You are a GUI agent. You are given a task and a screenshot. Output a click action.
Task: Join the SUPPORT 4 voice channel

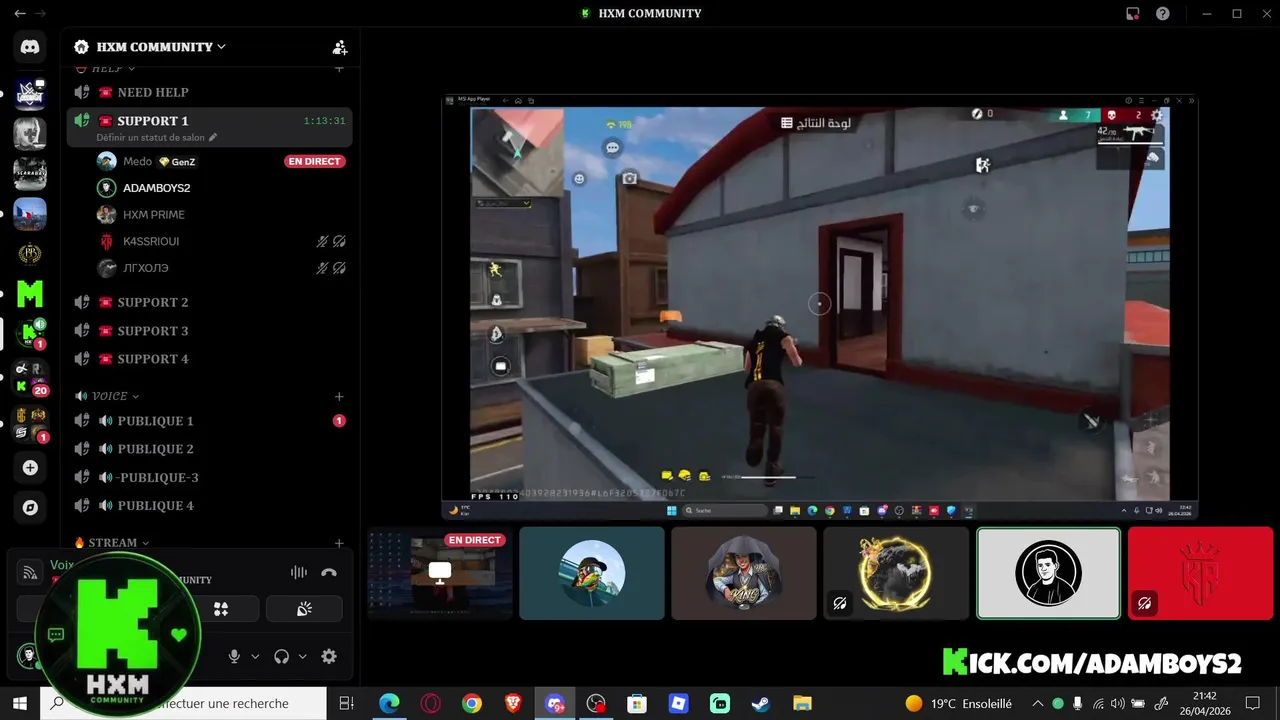click(x=209, y=359)
